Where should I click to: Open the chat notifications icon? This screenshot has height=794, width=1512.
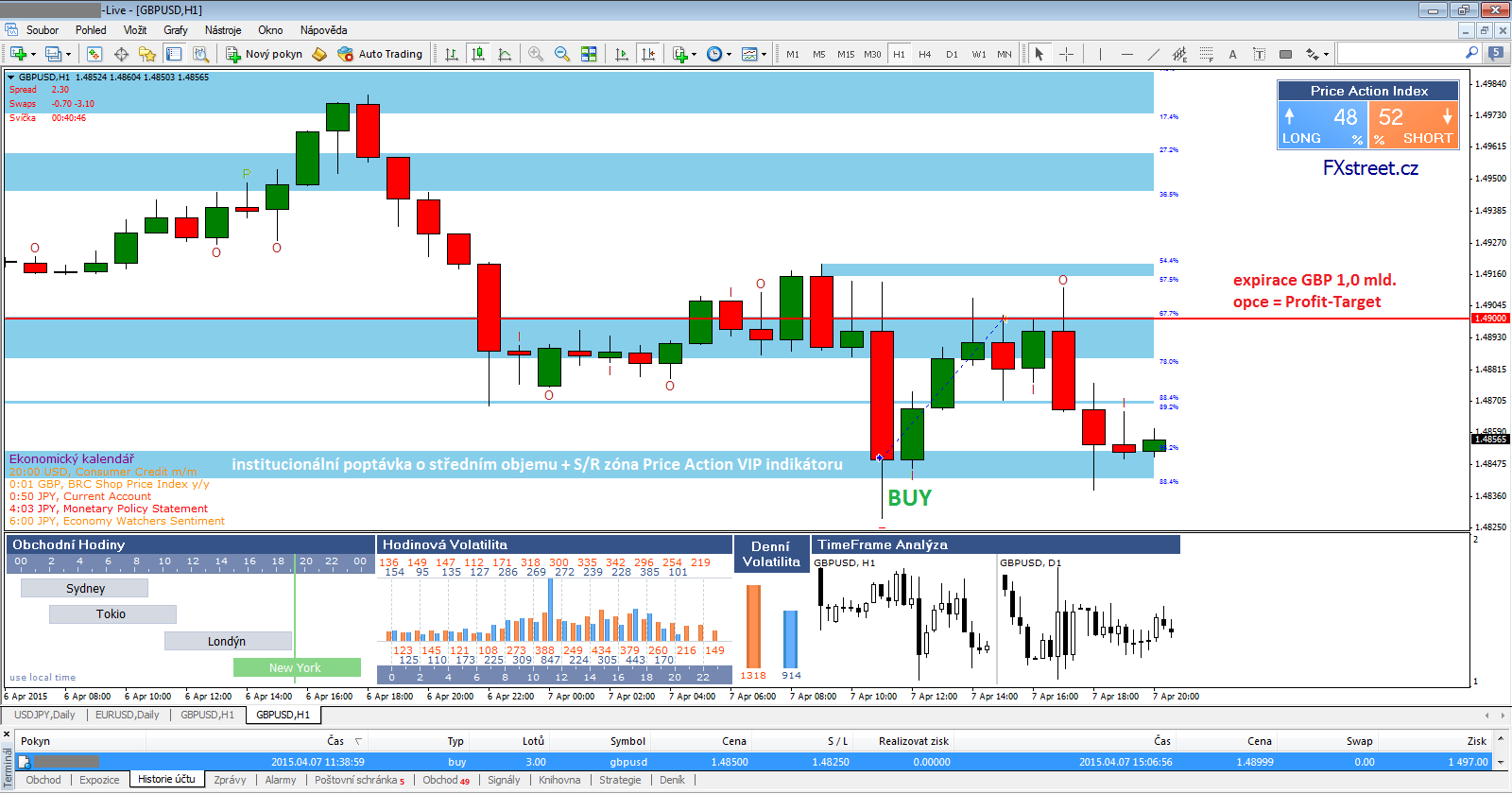1496,53
